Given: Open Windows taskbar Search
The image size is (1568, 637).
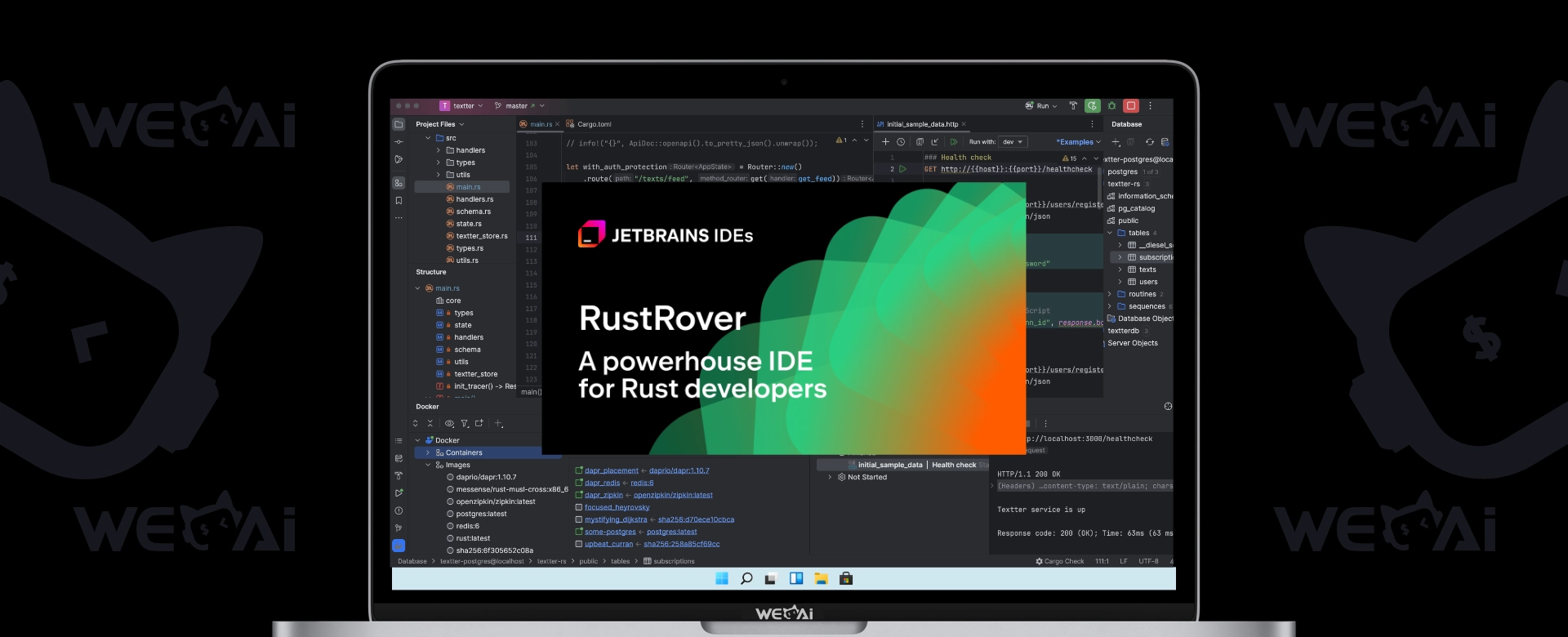Looking at the screenshot, I should (746, 579).
